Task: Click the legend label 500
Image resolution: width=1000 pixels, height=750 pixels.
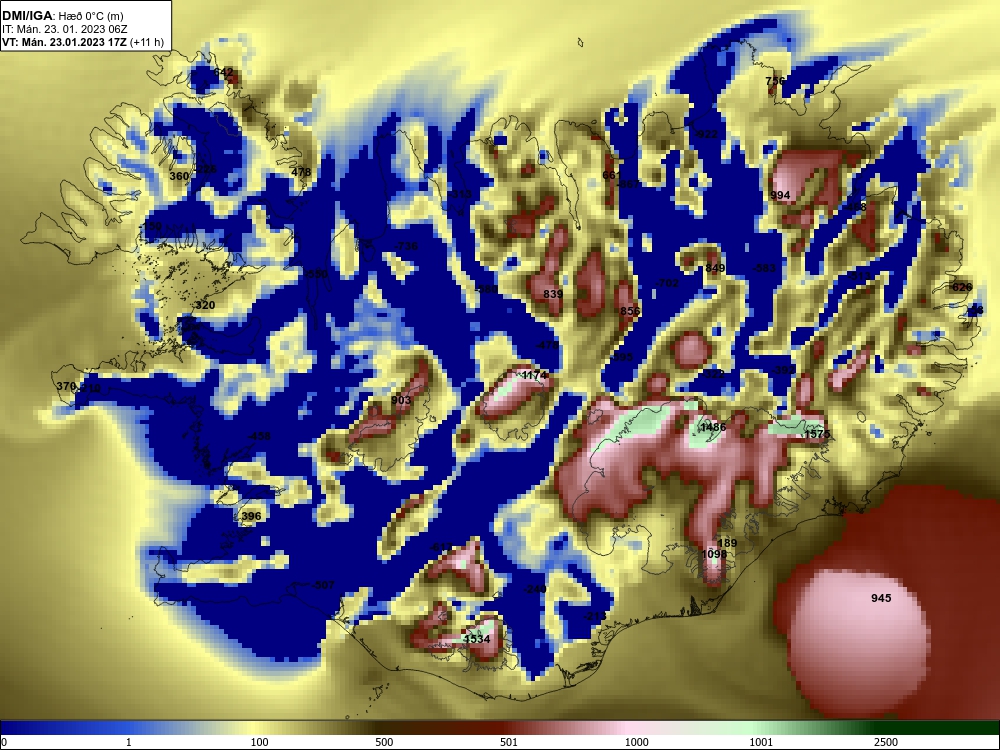Action: (384, 742)
